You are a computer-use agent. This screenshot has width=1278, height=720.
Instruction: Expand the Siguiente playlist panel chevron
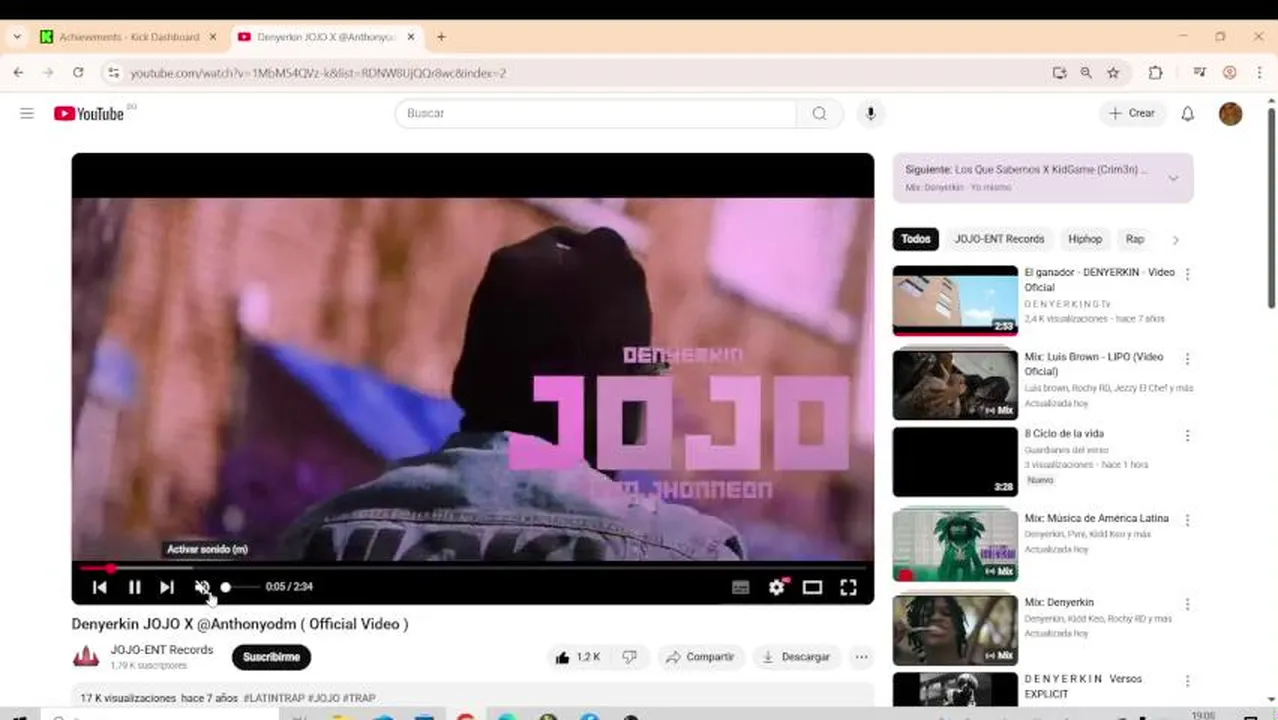(1173, 178)
